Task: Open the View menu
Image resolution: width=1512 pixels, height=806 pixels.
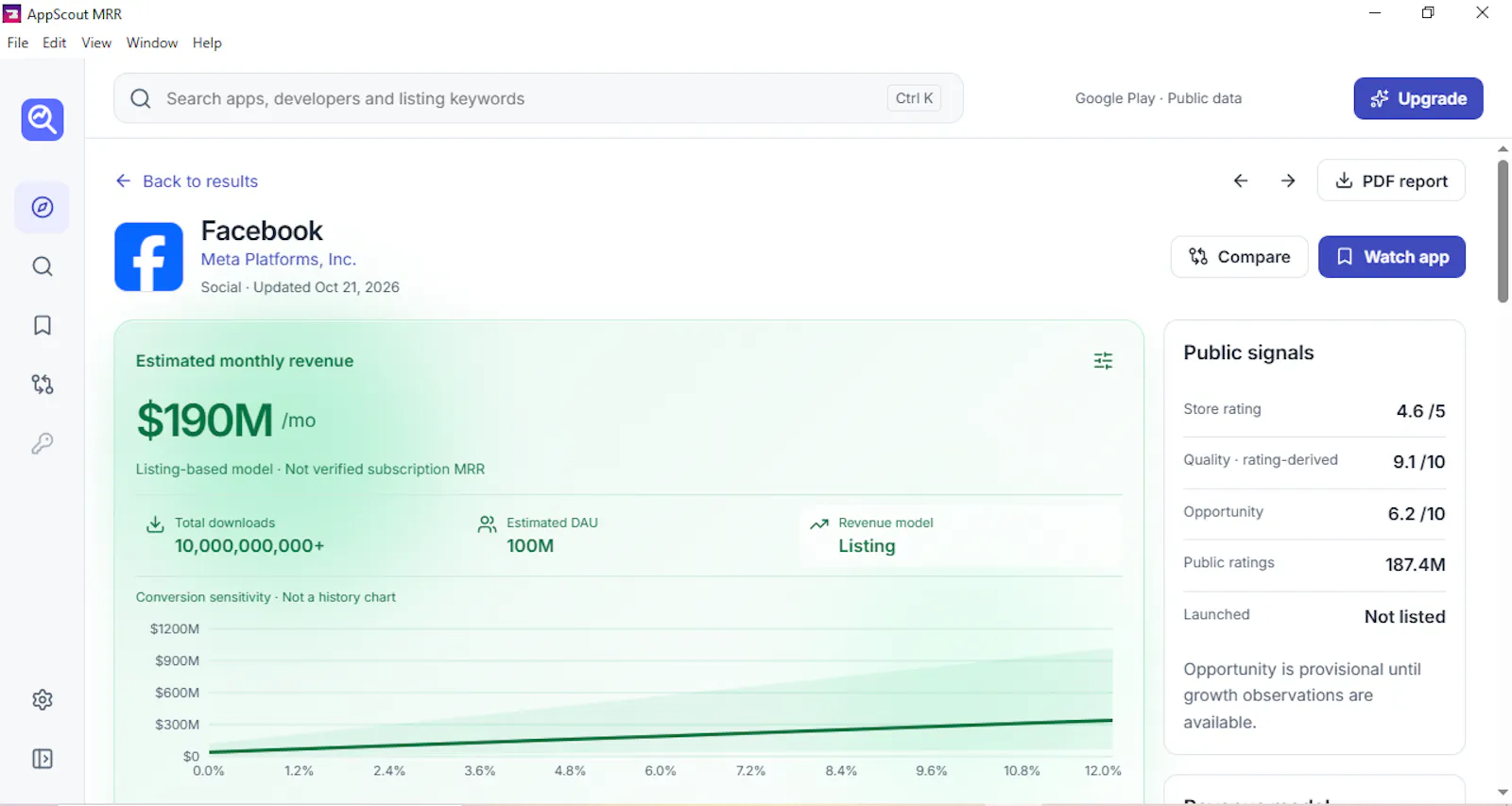Action: pyautogui.click(x=96, y=43)
